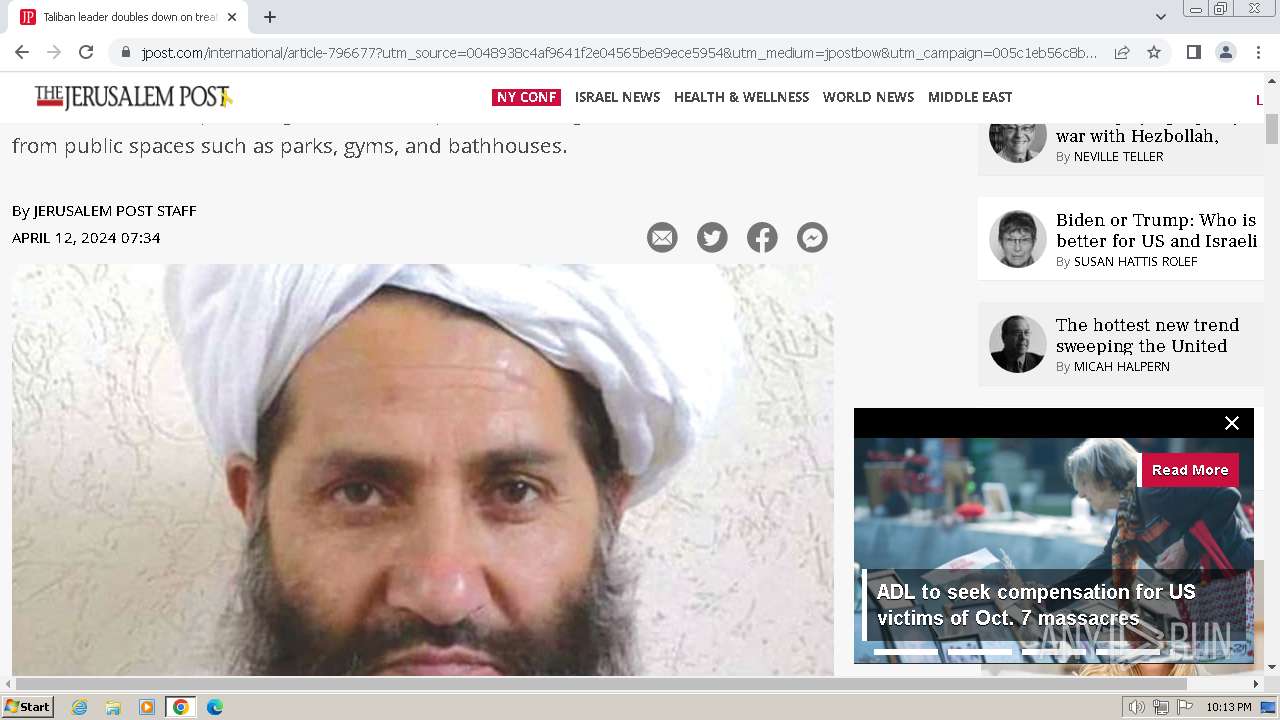Open Windows Start menu

(28, 707)
